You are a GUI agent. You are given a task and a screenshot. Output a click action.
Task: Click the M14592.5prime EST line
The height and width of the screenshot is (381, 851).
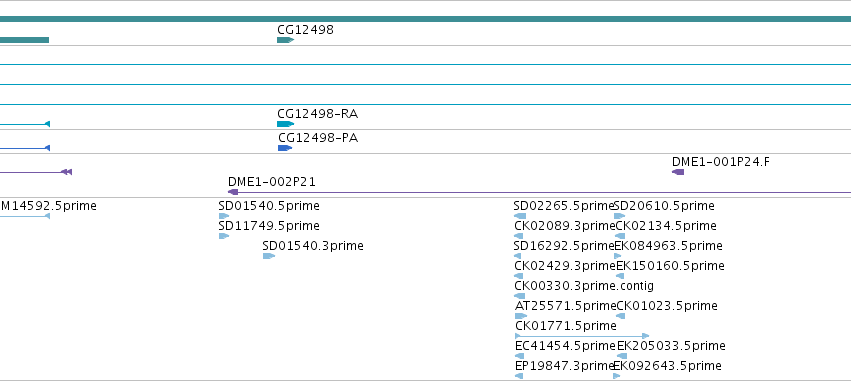pos(25,216)
